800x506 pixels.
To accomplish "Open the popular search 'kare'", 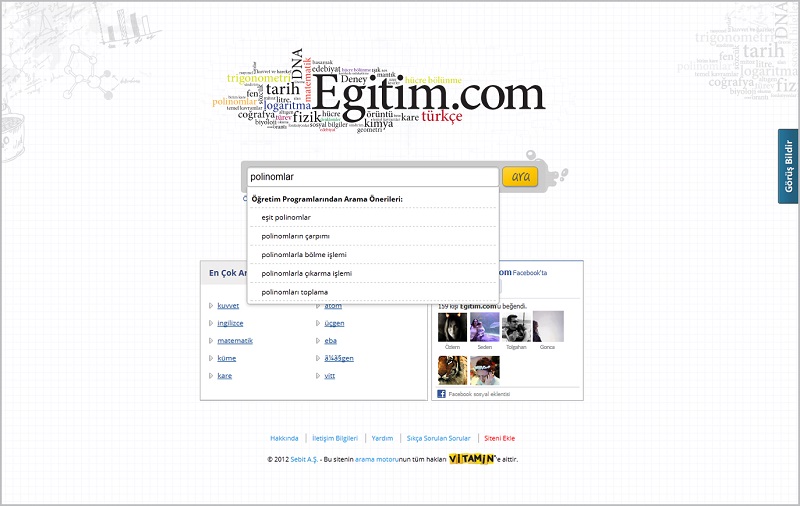I will (x=224, y=375).
